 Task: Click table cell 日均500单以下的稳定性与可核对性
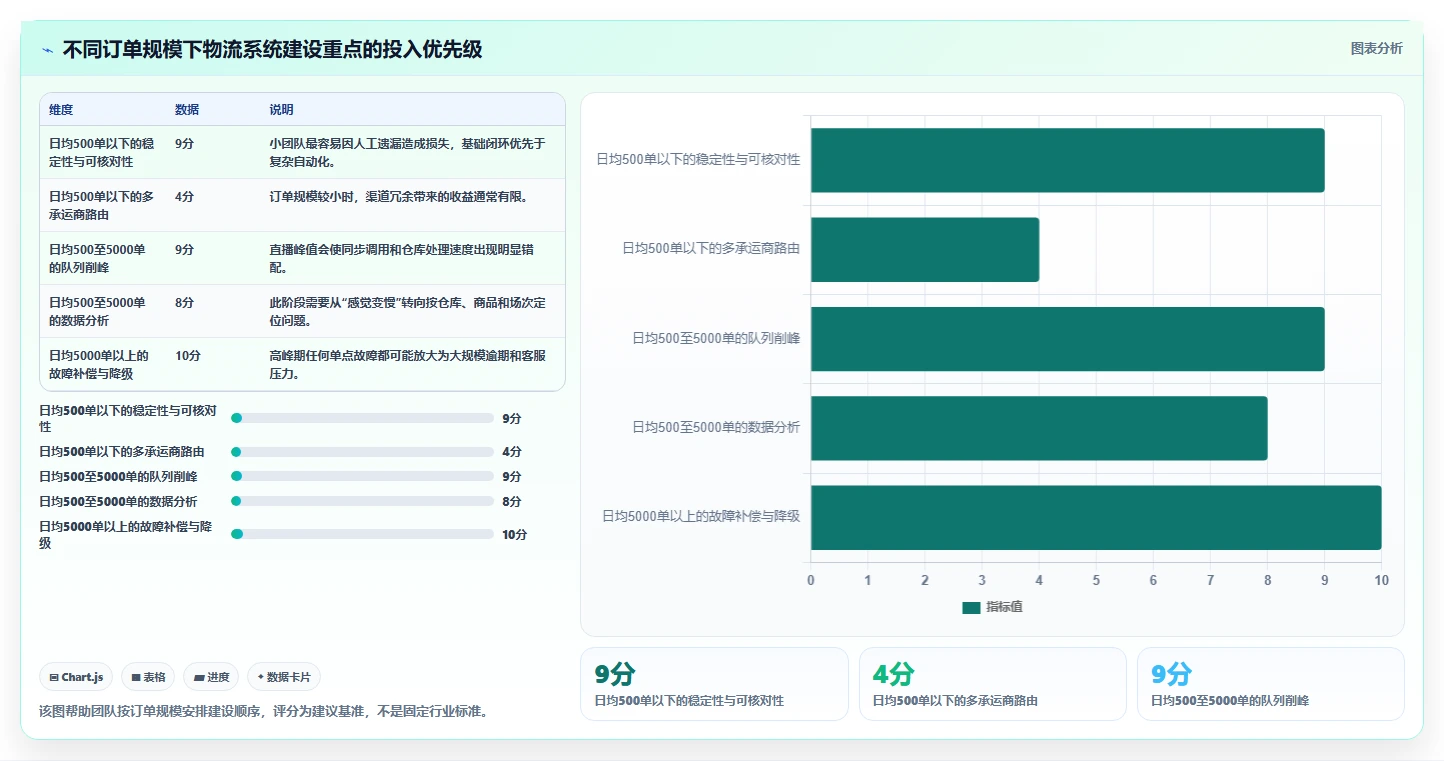click(102, 152)
